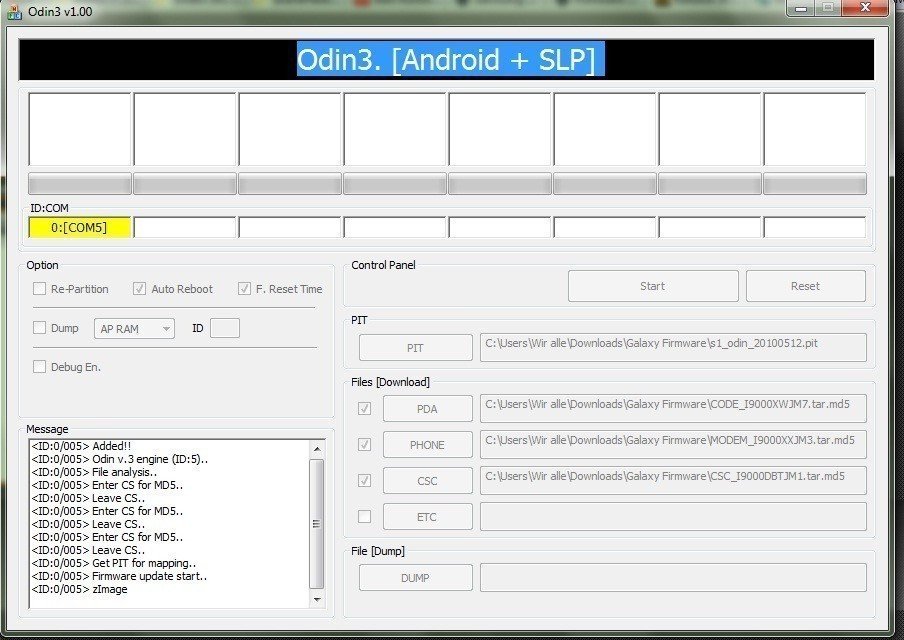
Task: Click the 'Added!!' log line
Action: coord(81,446)
